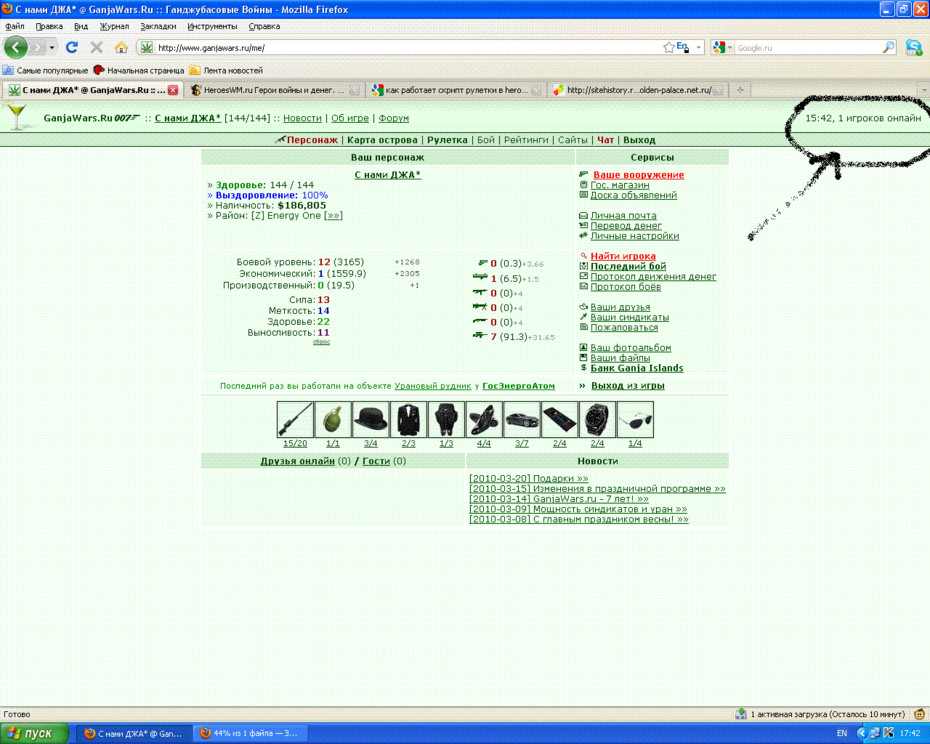Viewport: 930px width, 744px height.
Task: Open Личные настройки link
Action: pyautogui.click(x=635, y=236)
